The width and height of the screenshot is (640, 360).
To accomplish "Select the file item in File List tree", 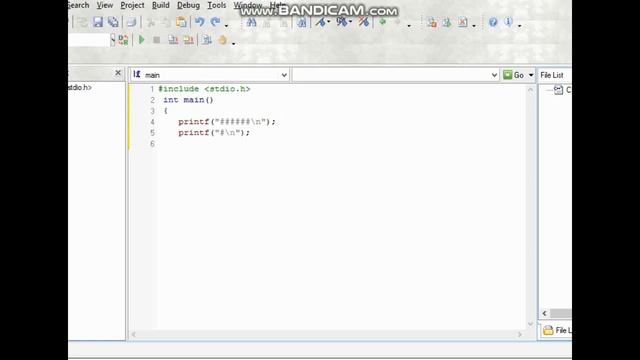I will 562,90.
